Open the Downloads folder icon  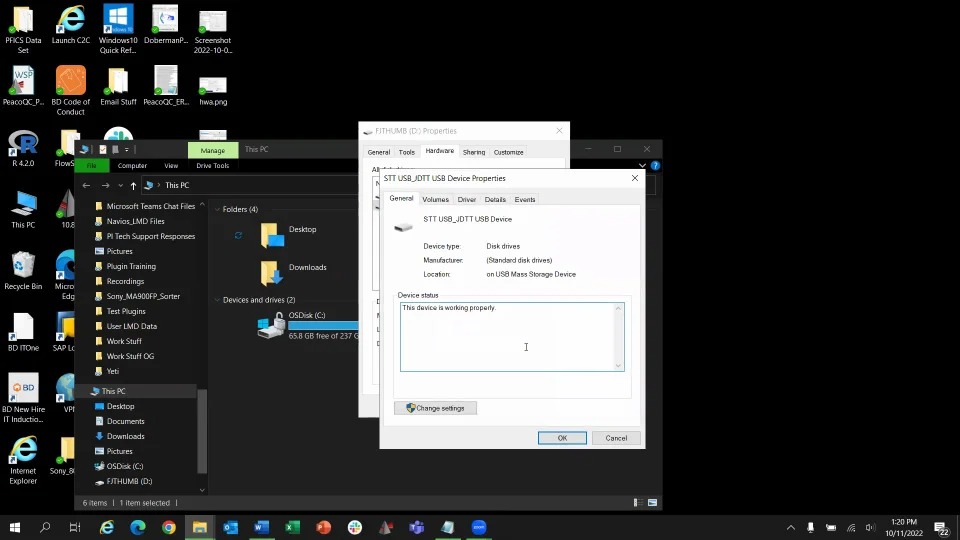pyautogui.click(x=271, y=271)
